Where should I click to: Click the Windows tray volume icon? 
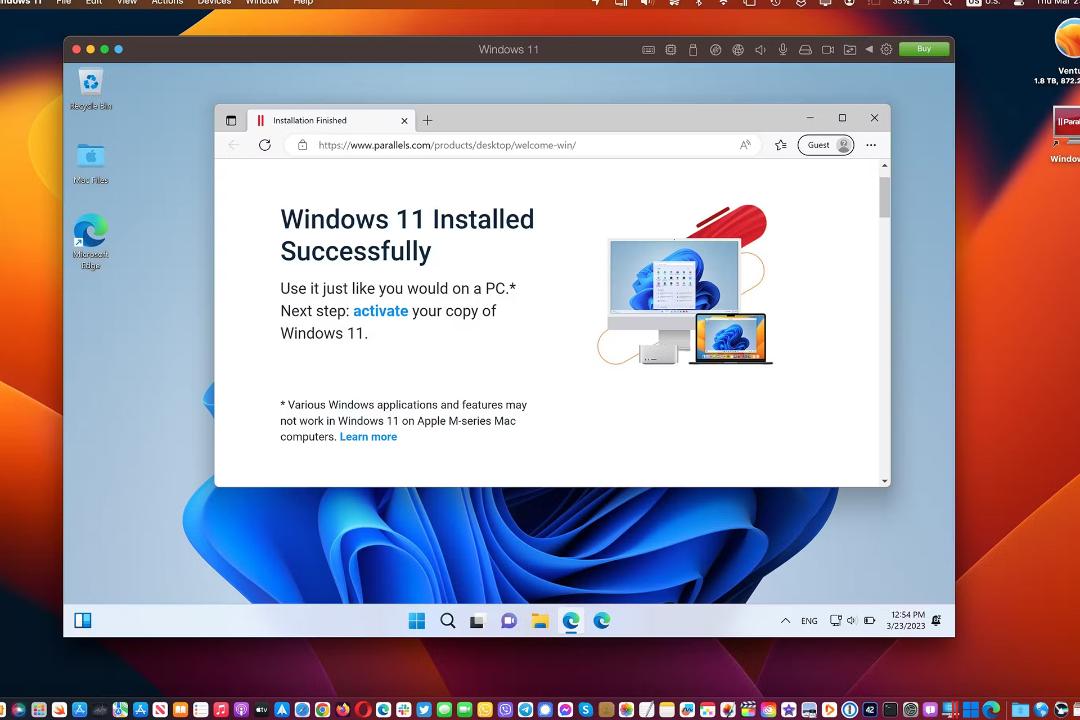coord(851,620)
